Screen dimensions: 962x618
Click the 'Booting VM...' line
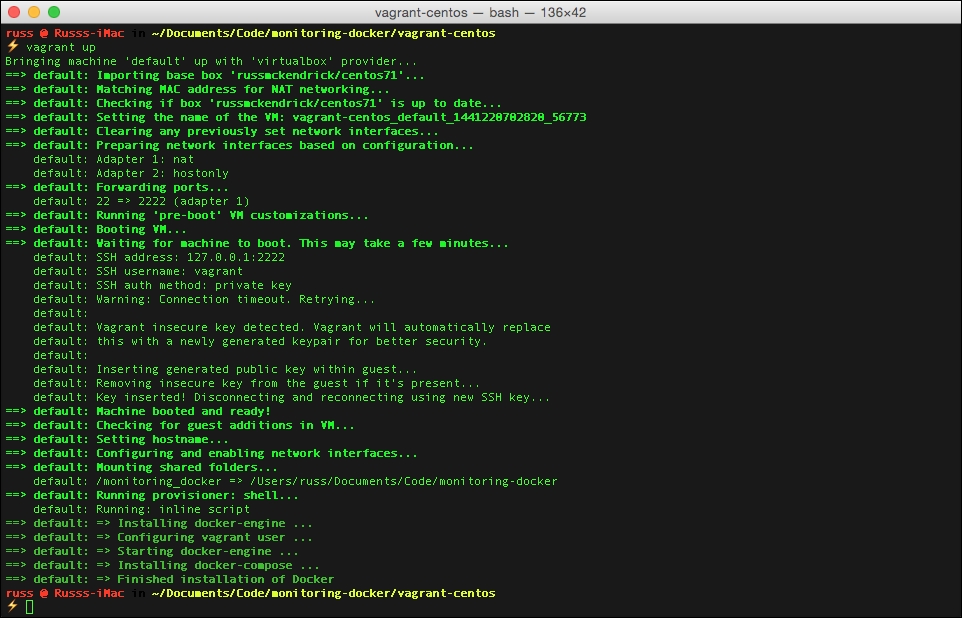[x=96, y=230]
